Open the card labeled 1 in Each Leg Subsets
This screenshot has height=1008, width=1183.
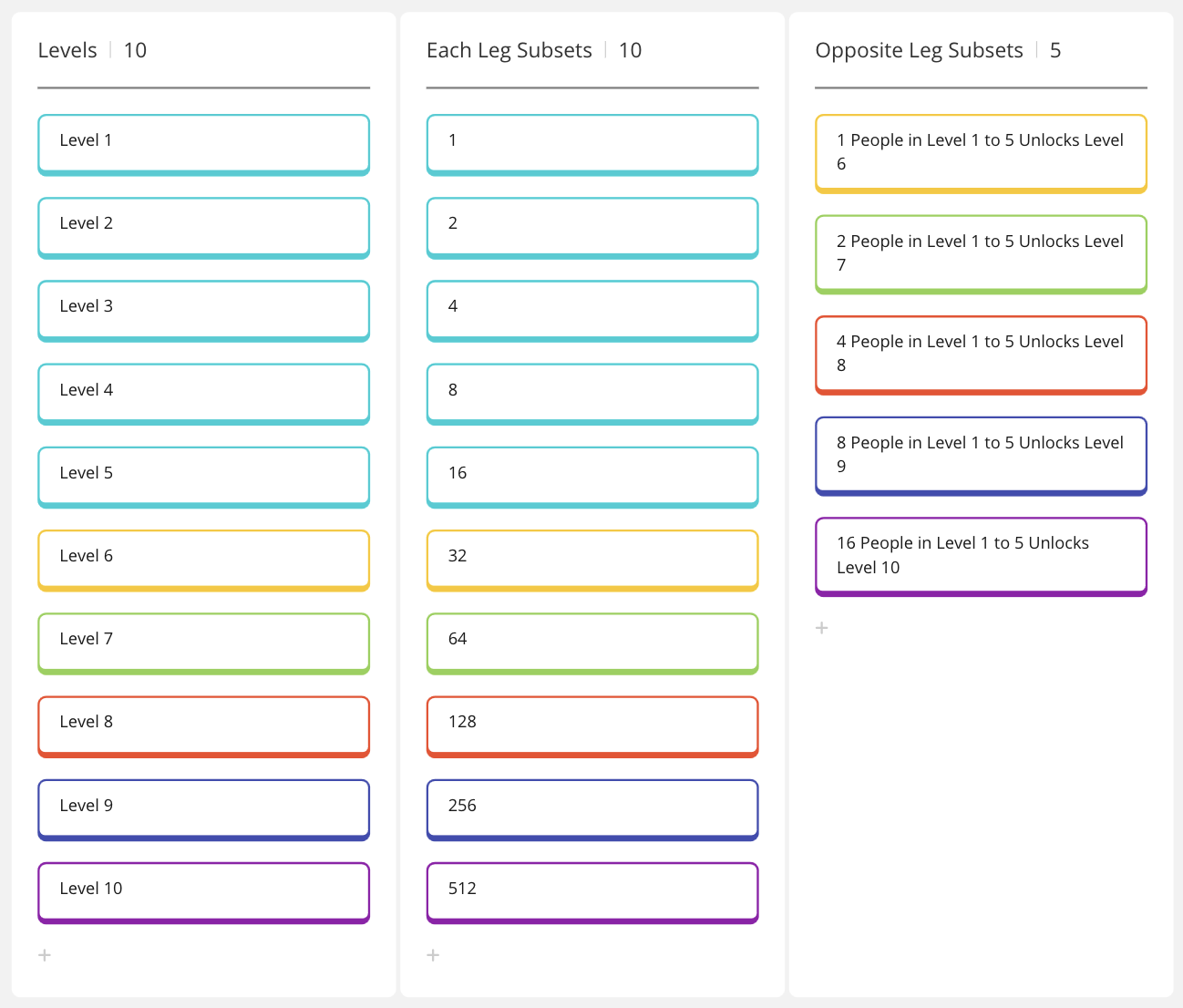coord(592,145)
